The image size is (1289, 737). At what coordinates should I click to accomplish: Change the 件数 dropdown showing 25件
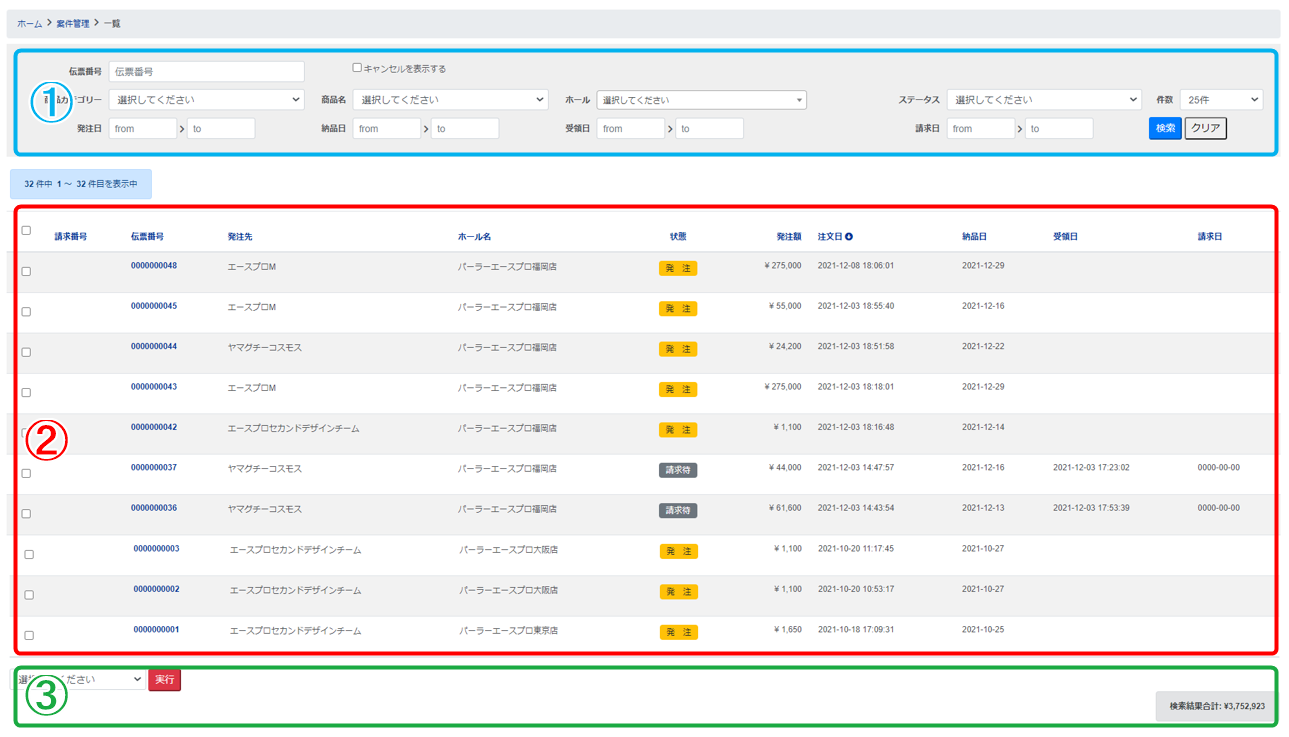[x=1220, y=100]
